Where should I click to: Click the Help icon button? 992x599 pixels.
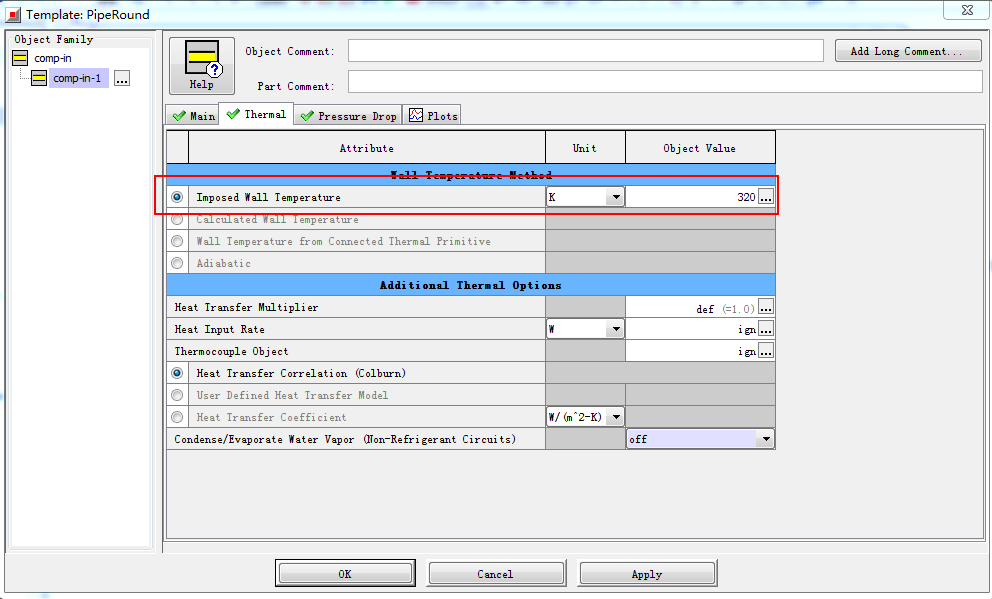point(201,66)
